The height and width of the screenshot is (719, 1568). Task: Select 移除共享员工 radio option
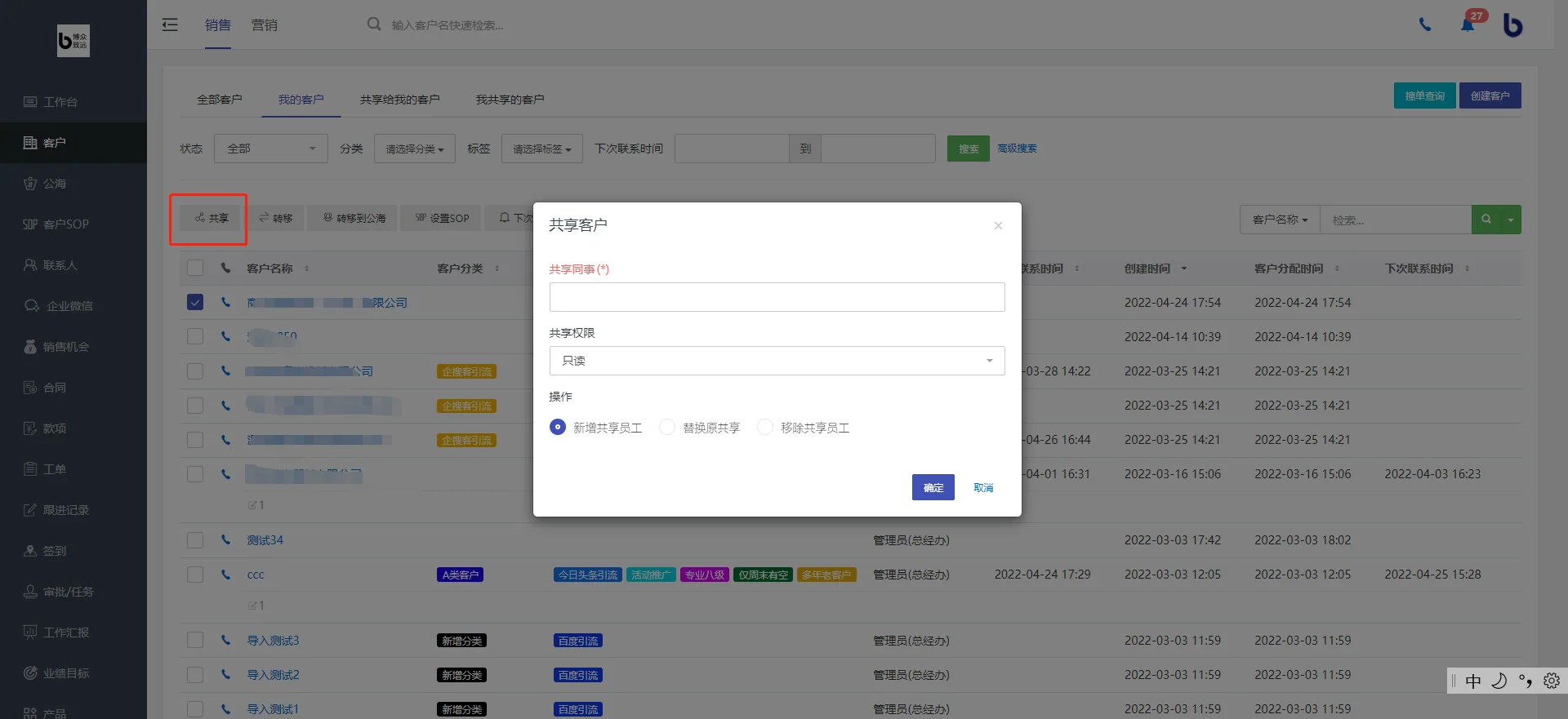click(765, 427)
